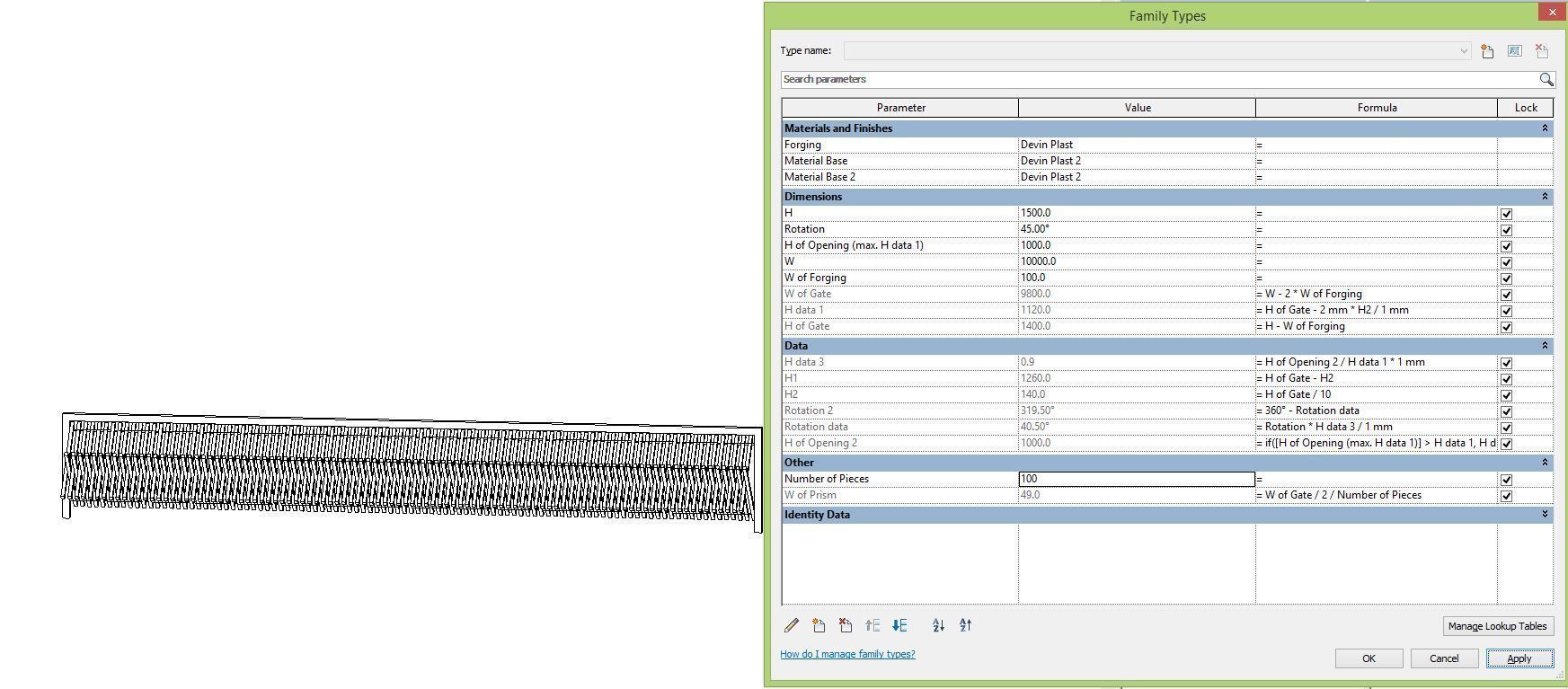This screenshot has height=689, width=1568.
Task: Click the Formula column header
Action: coord(1376,108)
